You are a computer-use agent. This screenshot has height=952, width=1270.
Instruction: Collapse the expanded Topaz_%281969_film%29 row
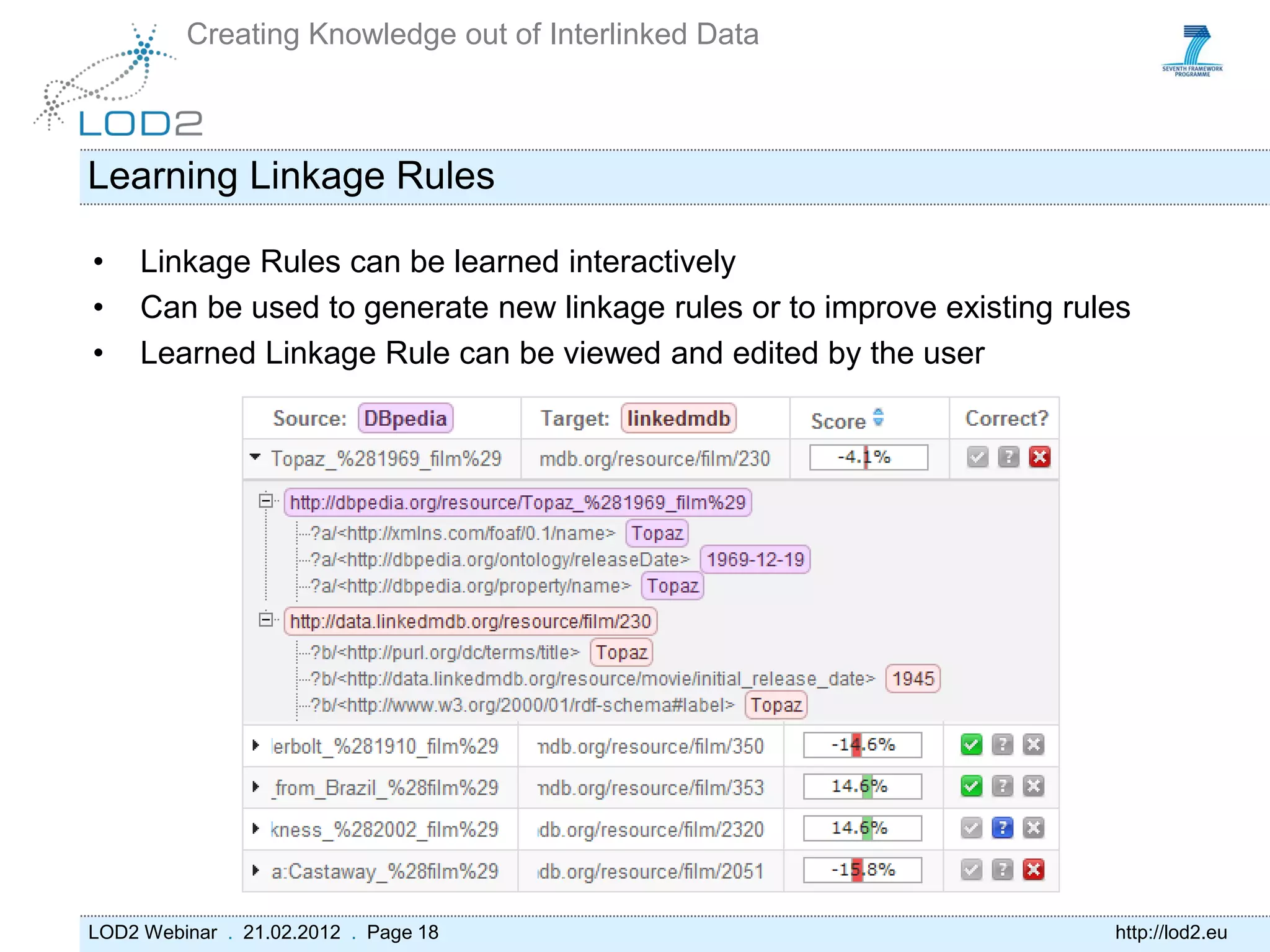(x=255, y=457)
